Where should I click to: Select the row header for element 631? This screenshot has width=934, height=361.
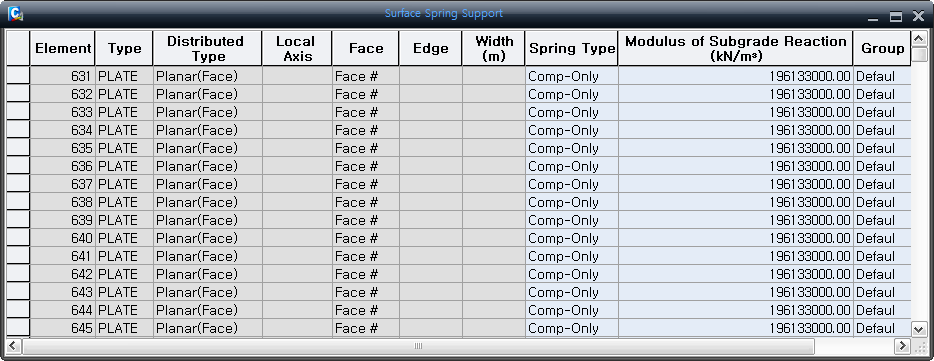click(x=18, y=76)
